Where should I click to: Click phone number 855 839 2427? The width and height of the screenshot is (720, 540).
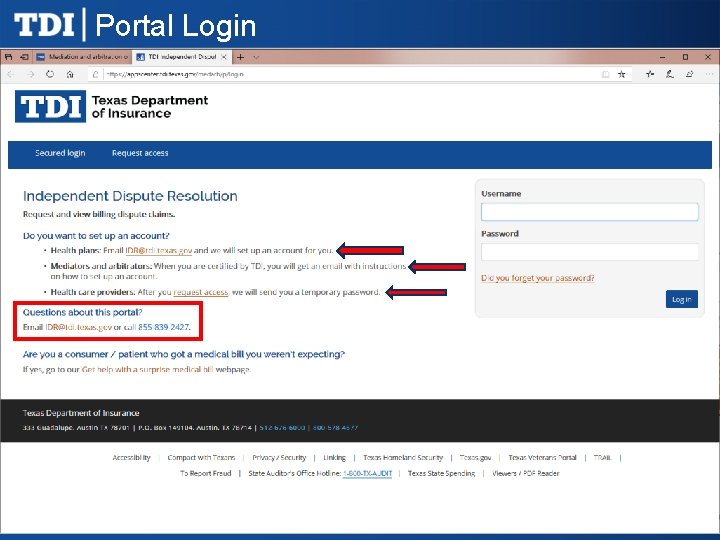click(x=163, y=327)
